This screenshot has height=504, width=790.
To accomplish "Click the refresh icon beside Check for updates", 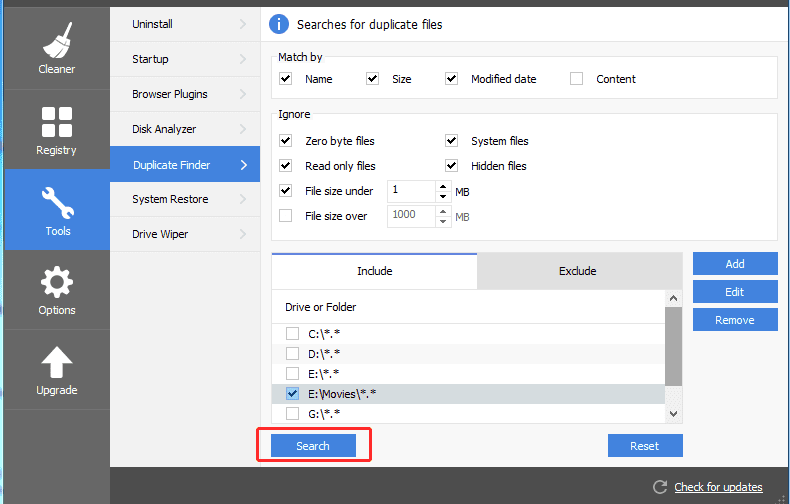I will tap(660, 487).
